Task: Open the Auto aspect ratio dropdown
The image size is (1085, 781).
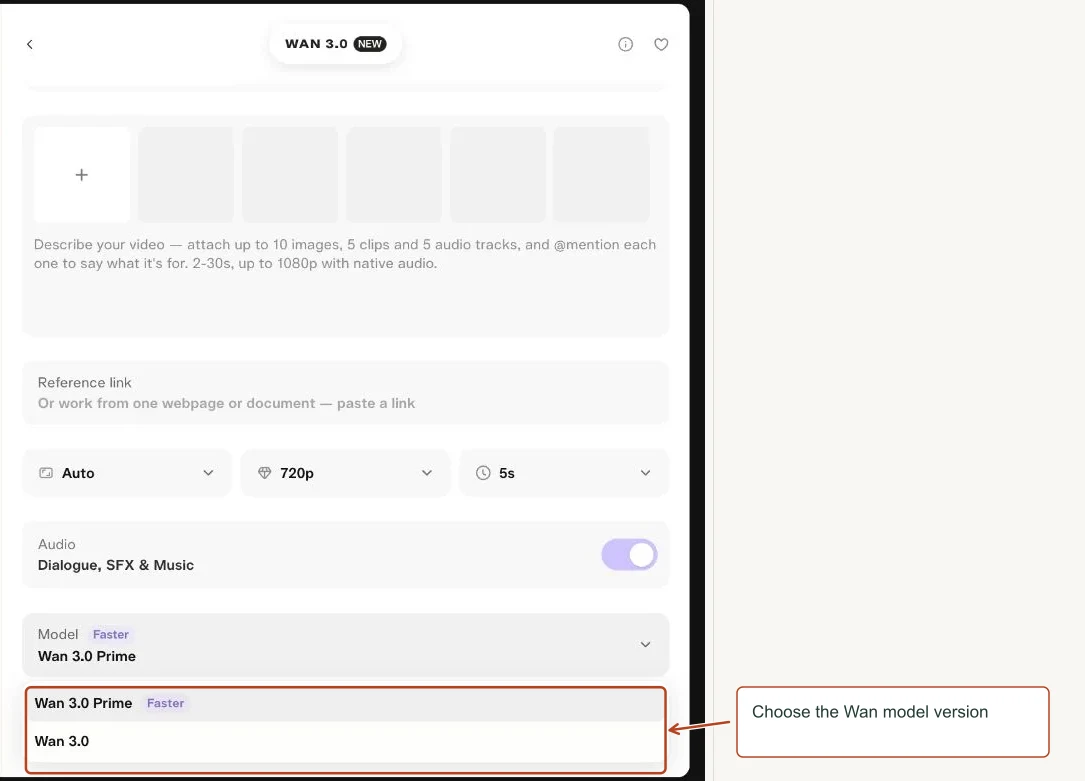Action: pos(127,473)
